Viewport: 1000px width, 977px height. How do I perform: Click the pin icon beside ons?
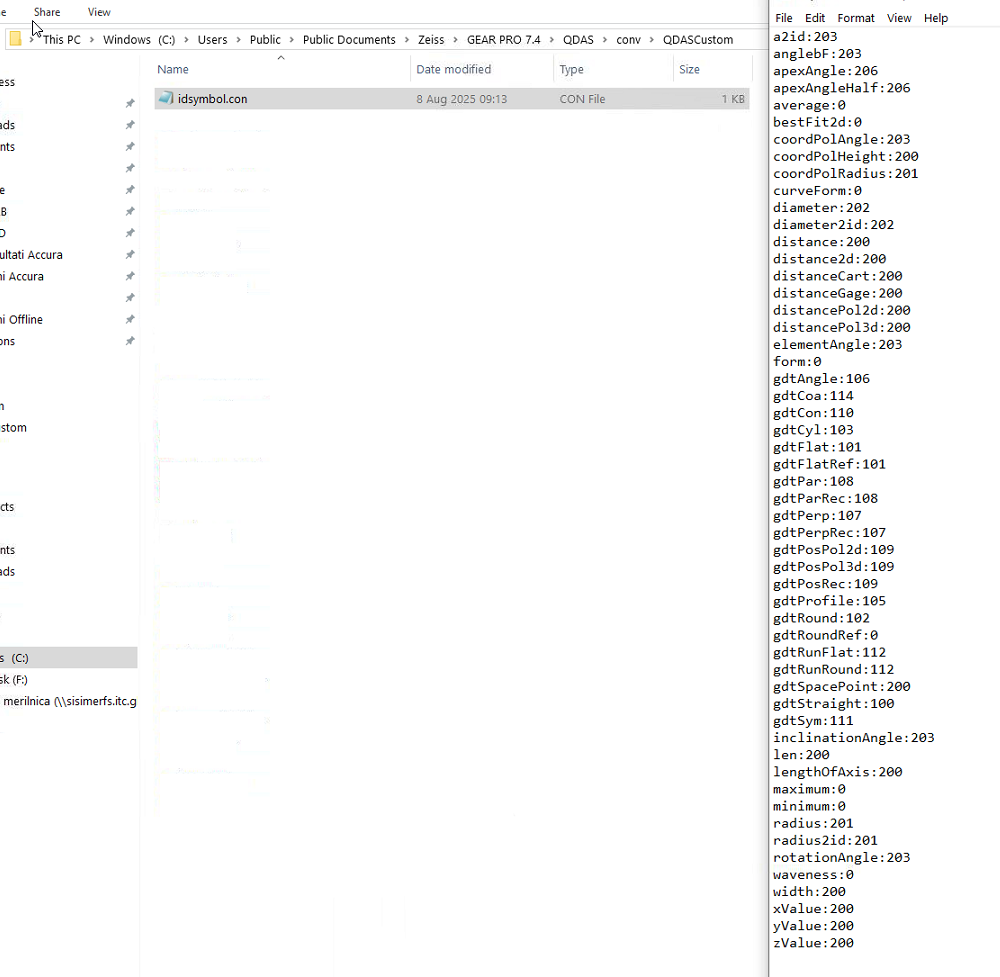(130, 341)
